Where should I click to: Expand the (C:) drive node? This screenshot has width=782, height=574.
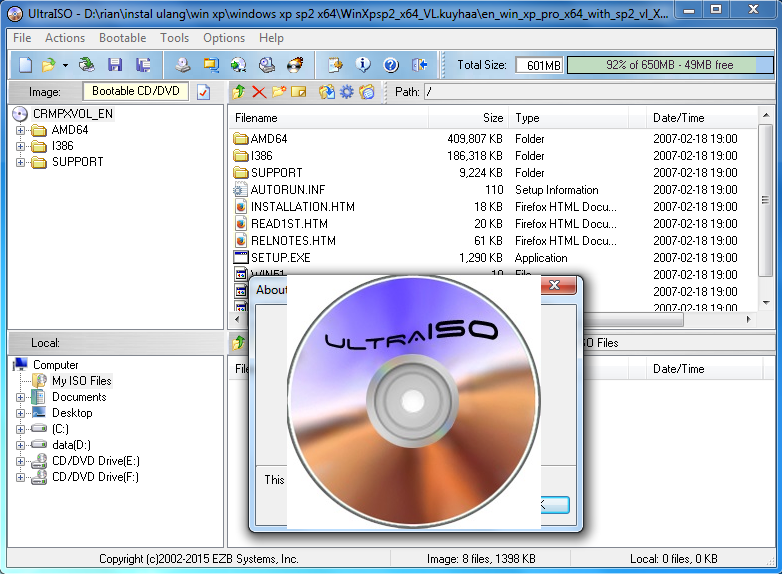(x=20, y=429)
